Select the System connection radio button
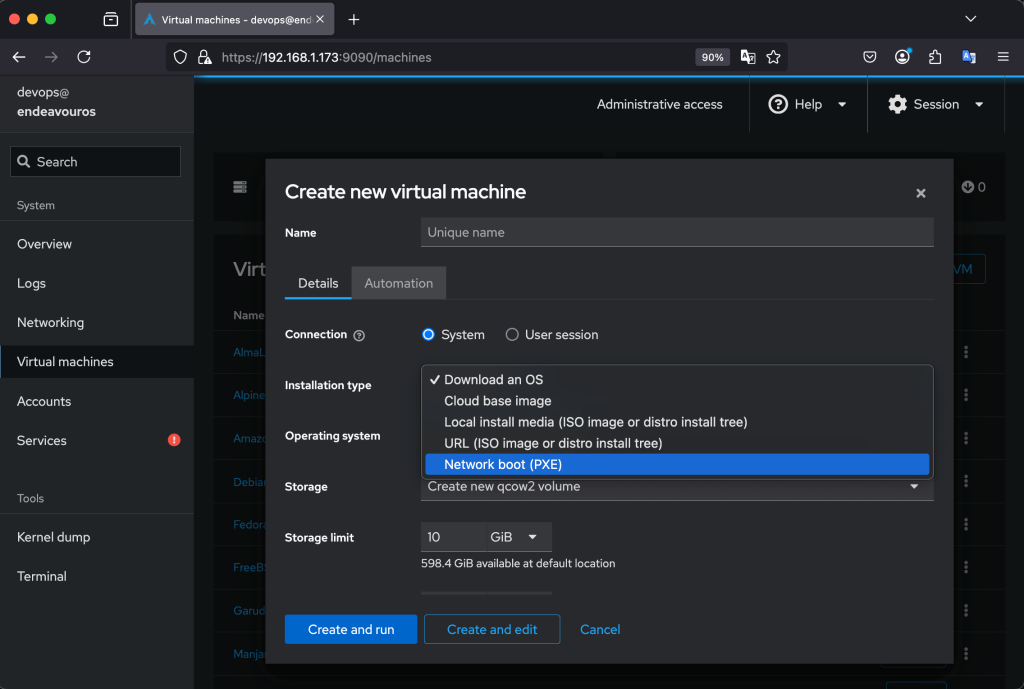 point(429,335)
